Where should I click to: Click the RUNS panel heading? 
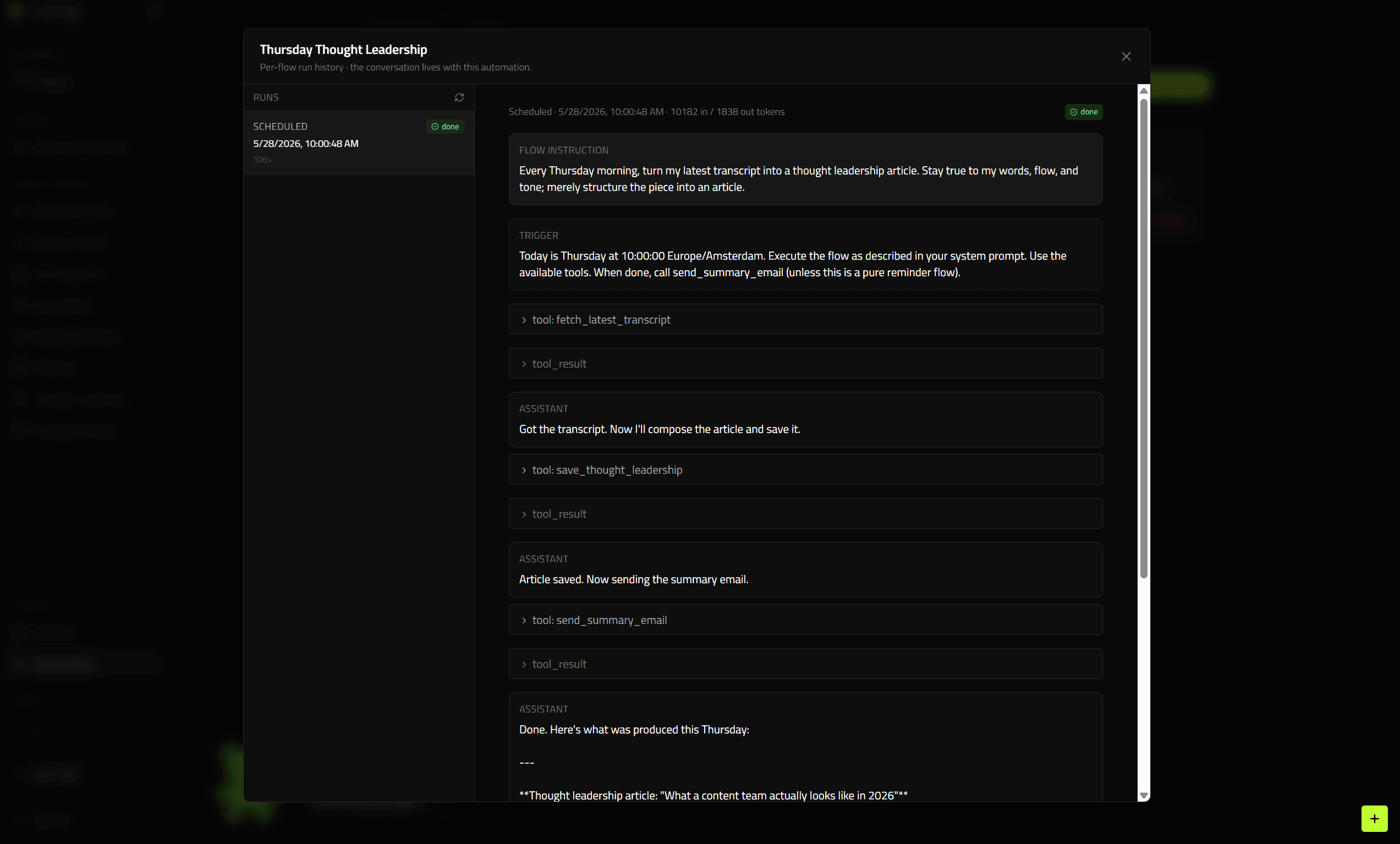pos(266,97)
